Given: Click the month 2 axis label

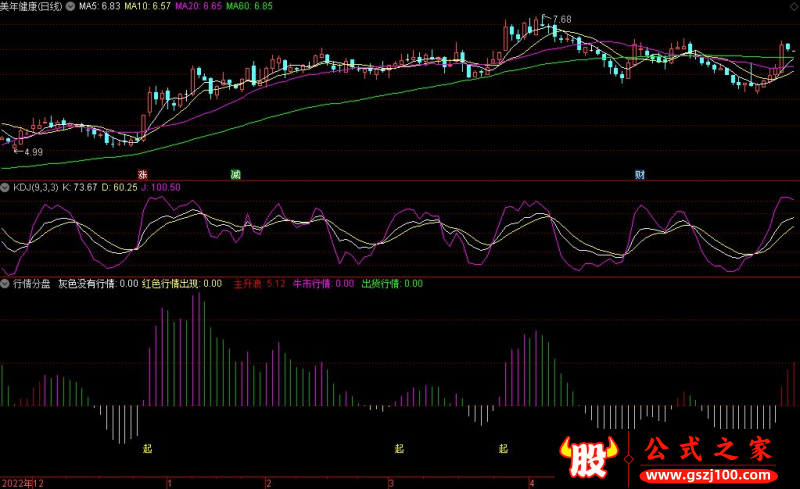Looking at the screenshot, I should coord(268,483).
